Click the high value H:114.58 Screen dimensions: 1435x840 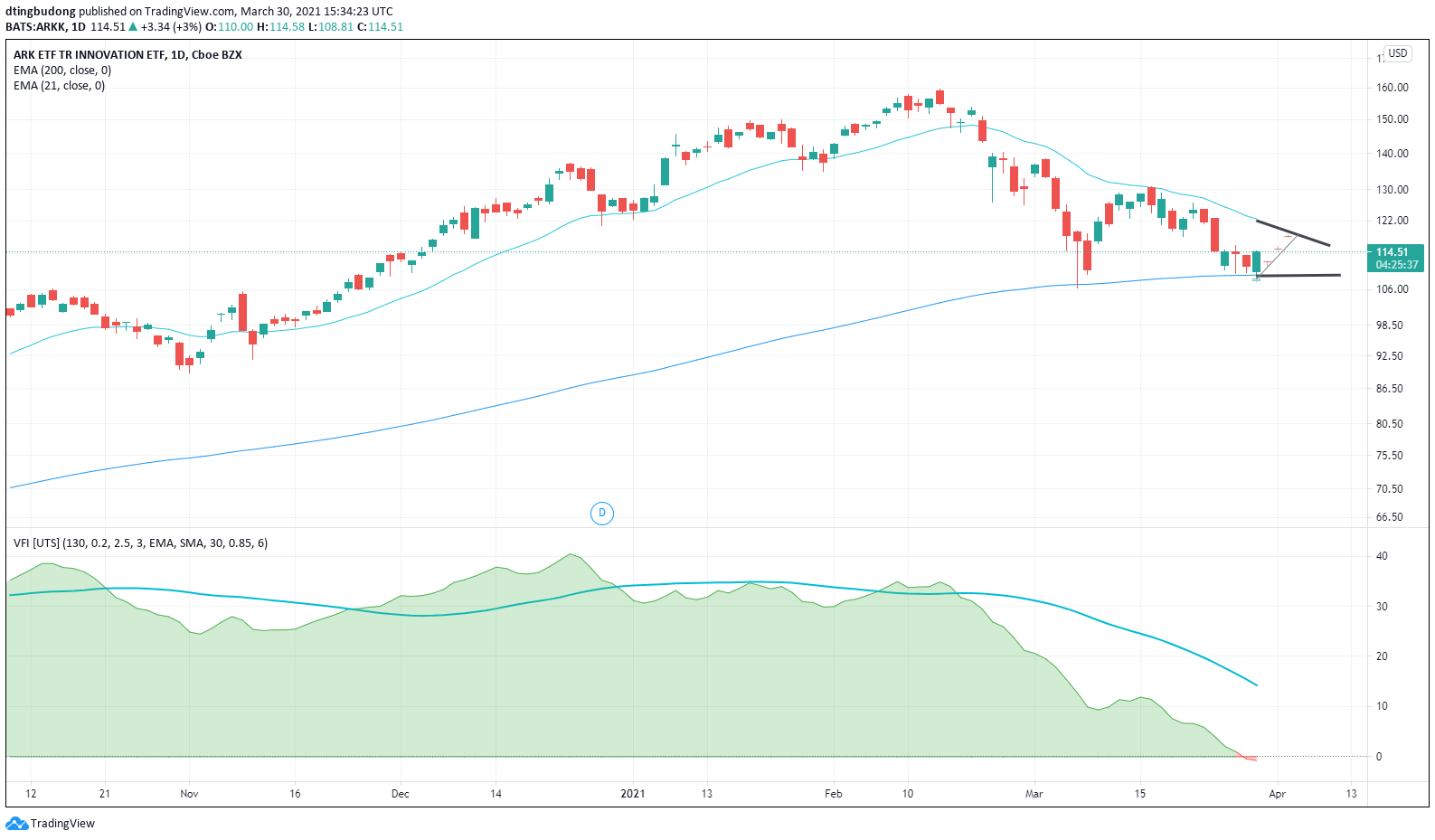[x=281, y=27]
